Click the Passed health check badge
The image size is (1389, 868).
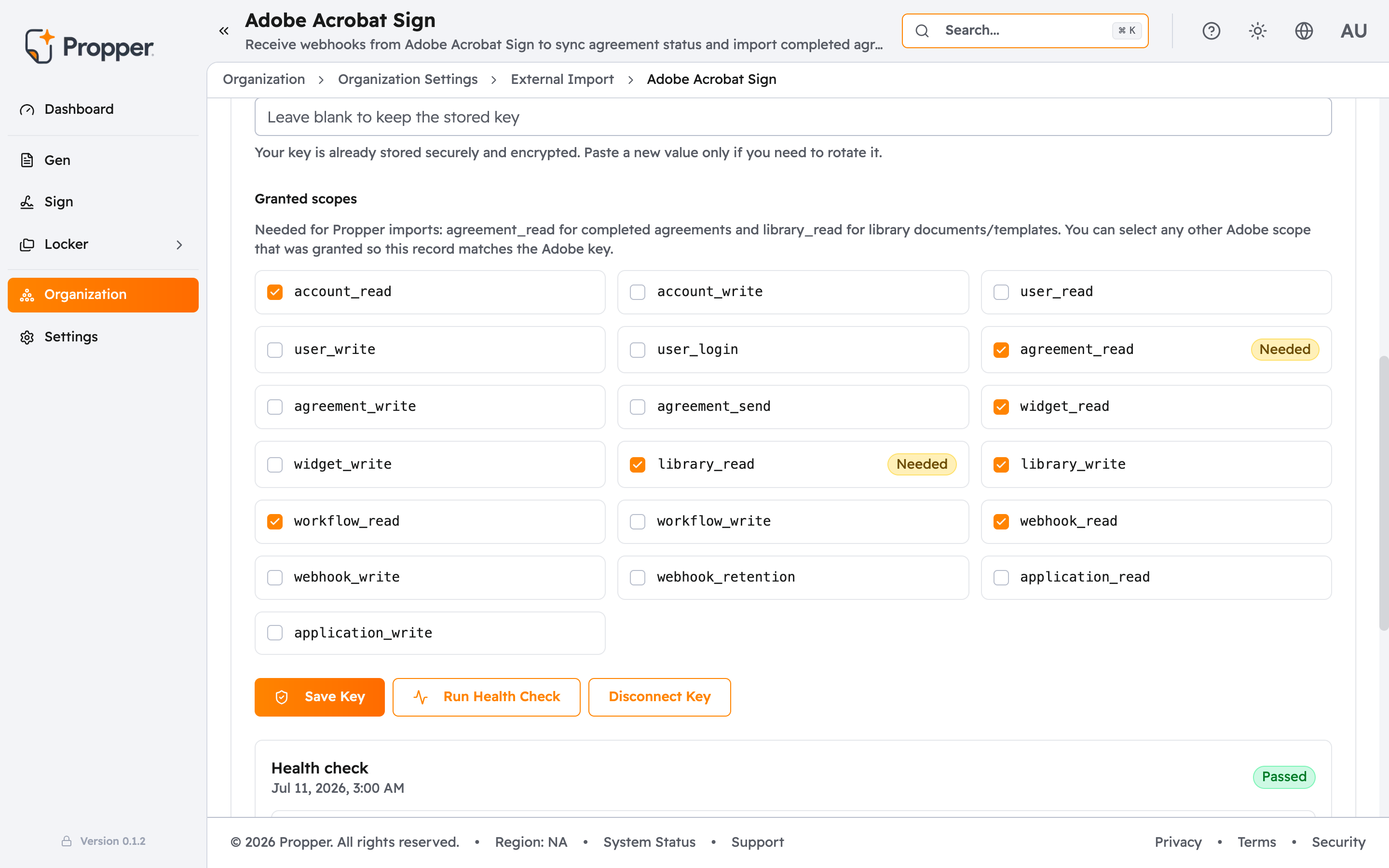coord(1284,777)
